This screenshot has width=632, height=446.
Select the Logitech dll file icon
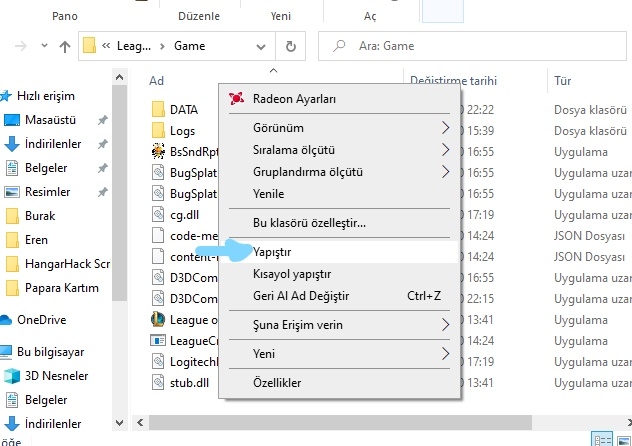(158, 361)
